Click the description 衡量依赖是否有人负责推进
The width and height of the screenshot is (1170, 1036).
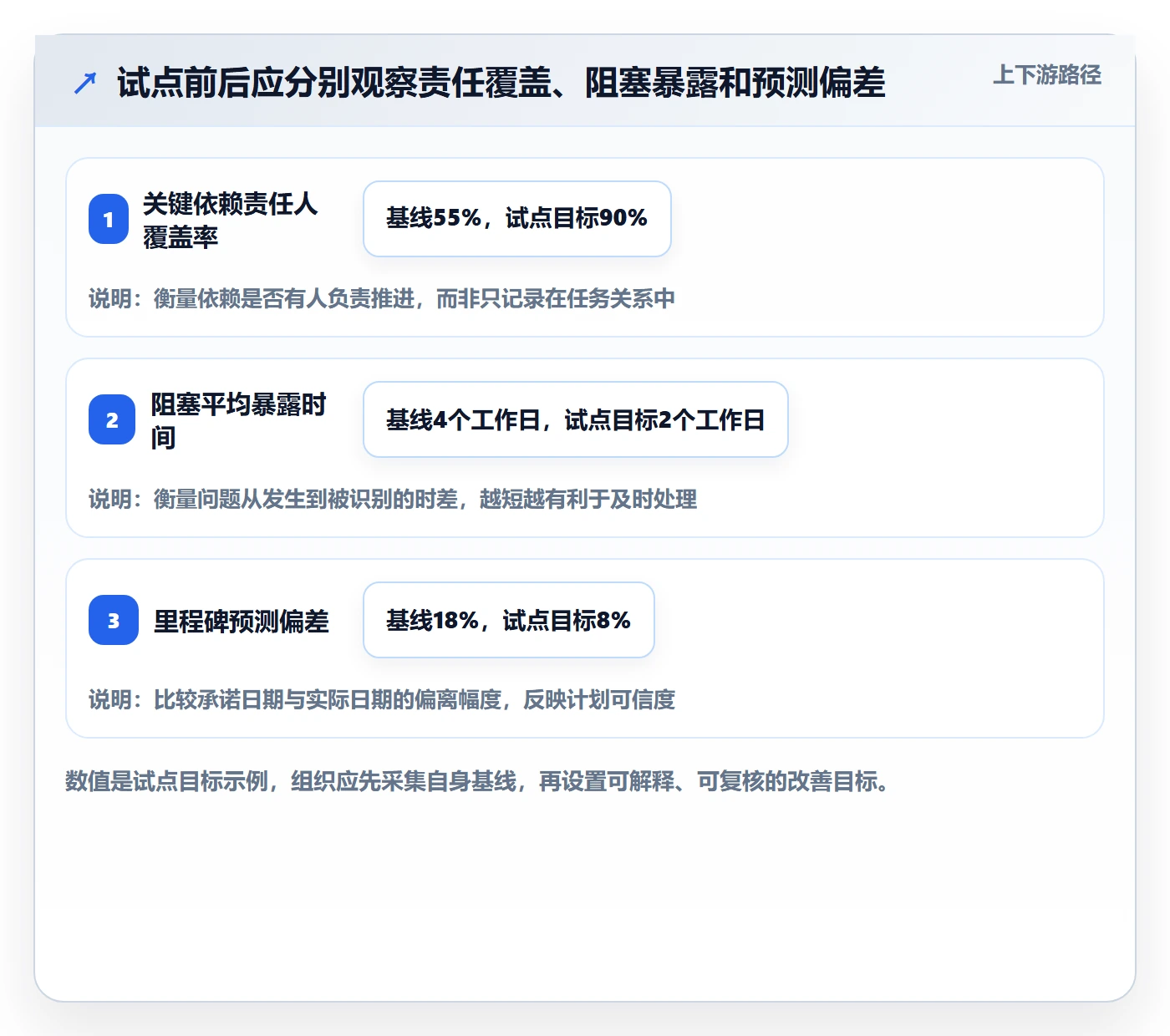[381, 299]
